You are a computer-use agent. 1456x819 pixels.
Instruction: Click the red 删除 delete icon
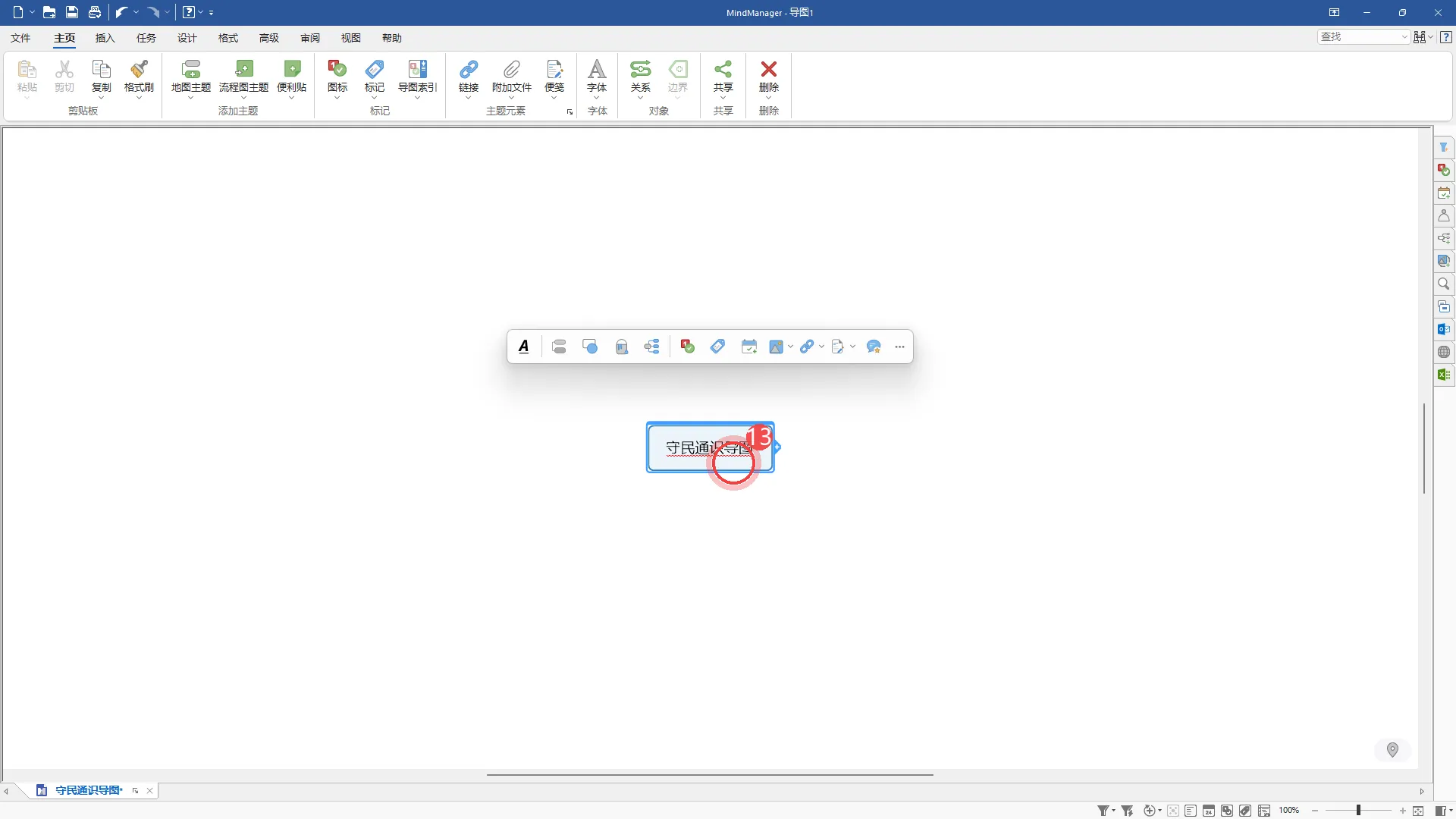click(769, 76)
